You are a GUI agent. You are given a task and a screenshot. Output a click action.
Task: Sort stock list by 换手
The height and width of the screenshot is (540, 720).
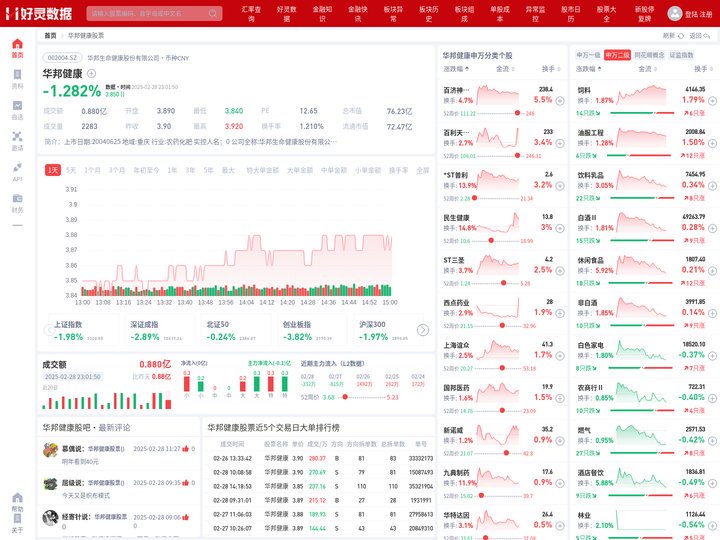point(551,69)
